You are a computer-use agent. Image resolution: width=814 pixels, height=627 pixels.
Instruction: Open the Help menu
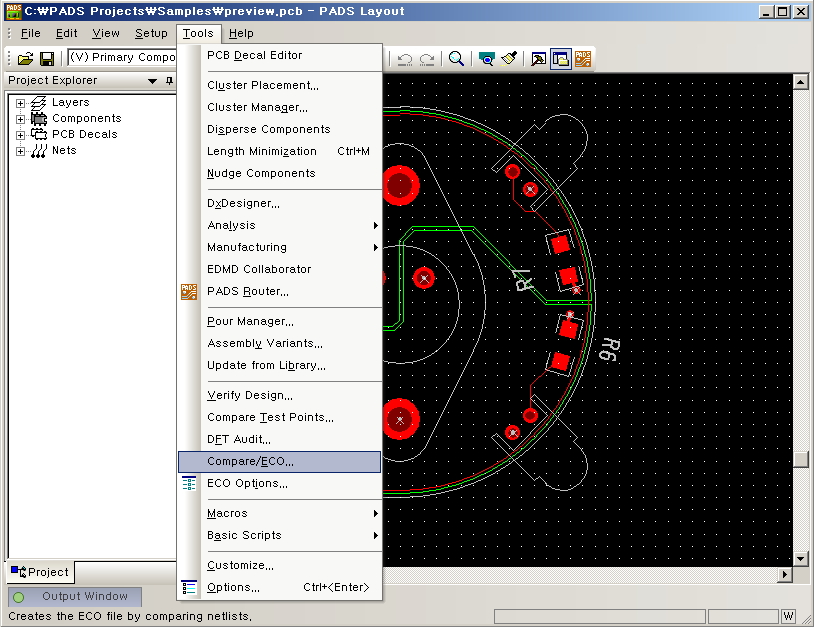coord(241,33)
